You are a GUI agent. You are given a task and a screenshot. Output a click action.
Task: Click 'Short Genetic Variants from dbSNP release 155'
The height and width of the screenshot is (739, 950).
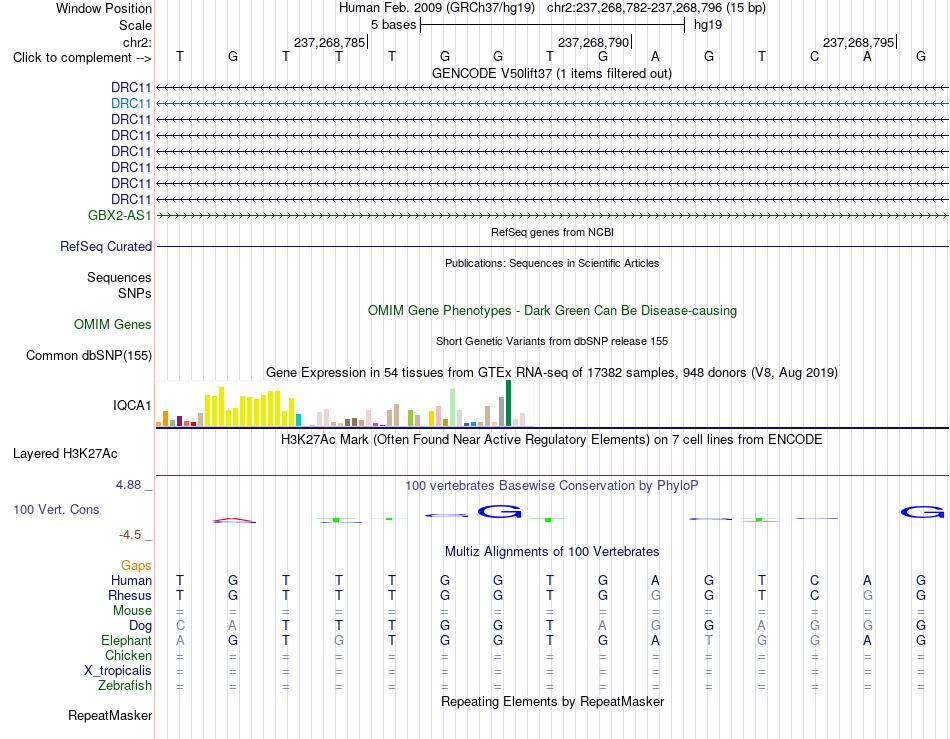point(552,341)
